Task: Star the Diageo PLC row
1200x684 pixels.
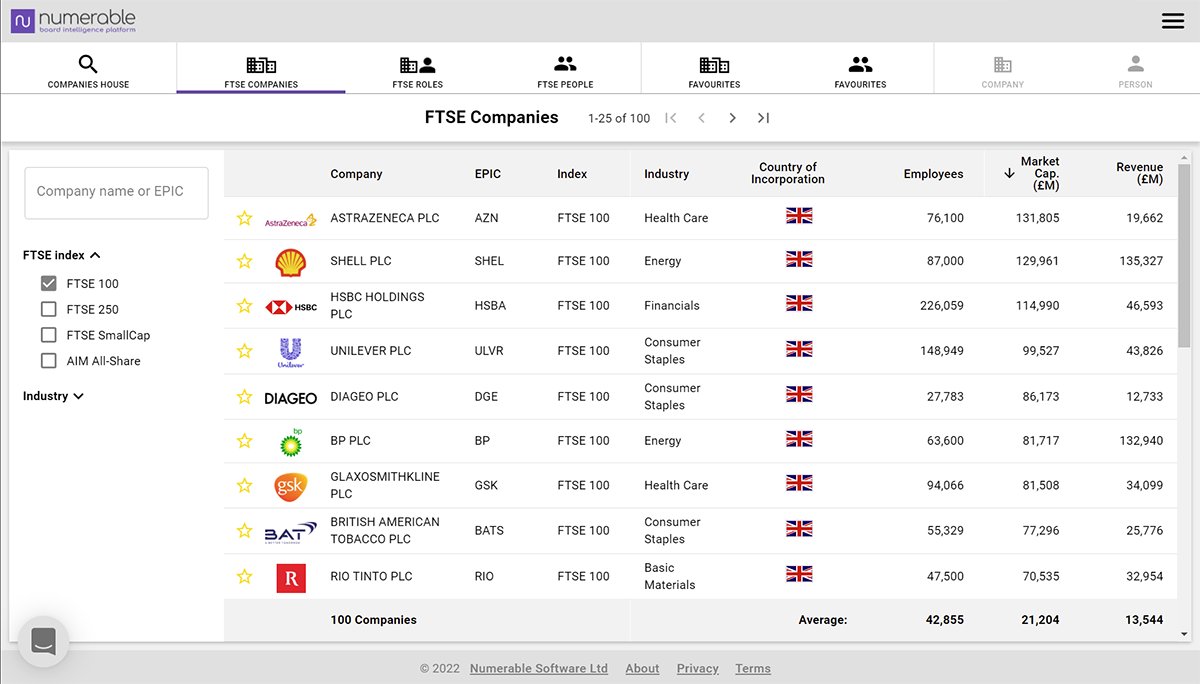Action: point(244,397)
